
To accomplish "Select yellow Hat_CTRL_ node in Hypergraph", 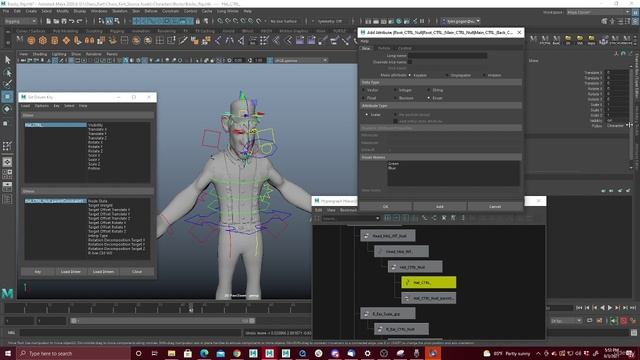I will click(429, 282).
